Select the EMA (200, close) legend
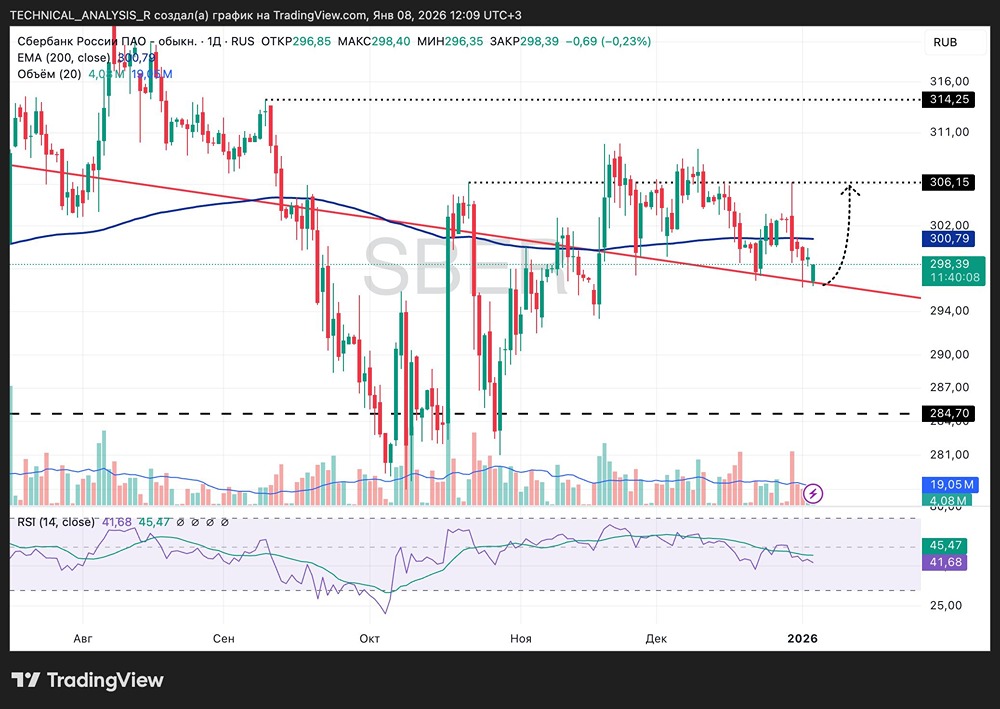Screen dimensions: 1000x709 click(64, 58)
